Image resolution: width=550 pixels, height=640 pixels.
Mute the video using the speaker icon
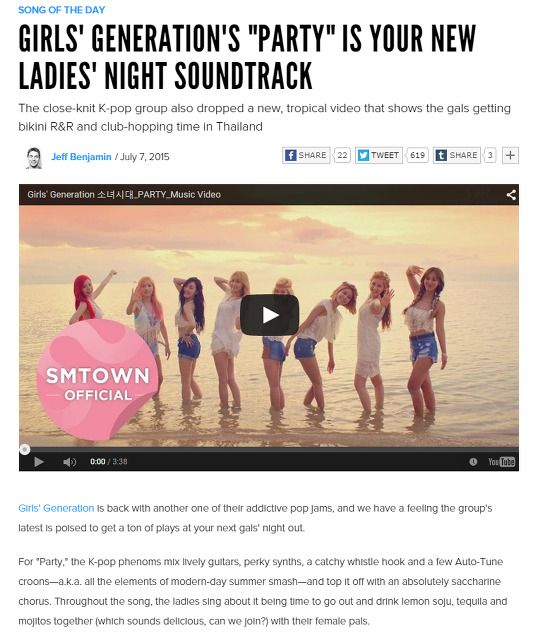(x=69, y=462)
